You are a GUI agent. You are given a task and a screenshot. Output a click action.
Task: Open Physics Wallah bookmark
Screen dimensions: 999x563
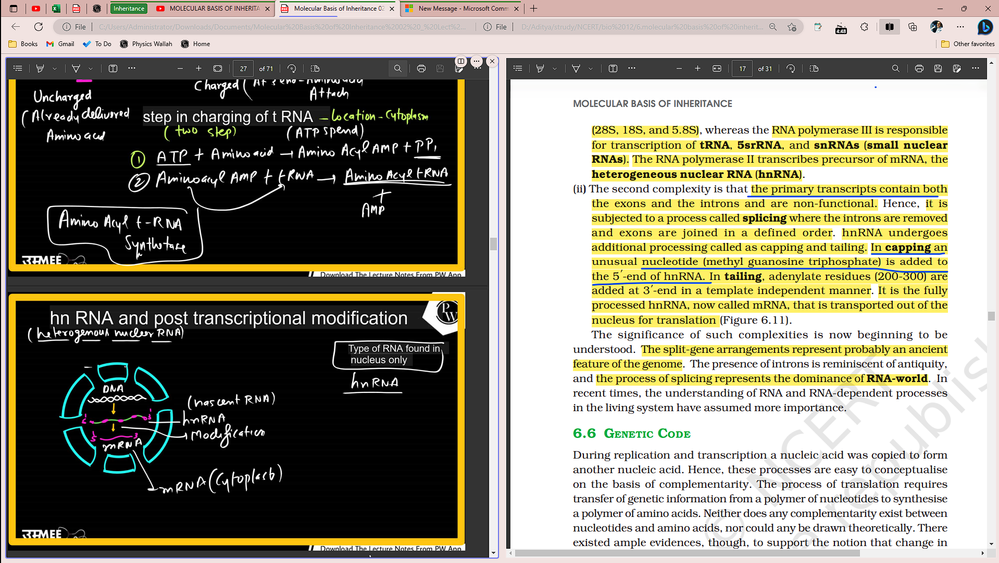click(146, 44)
